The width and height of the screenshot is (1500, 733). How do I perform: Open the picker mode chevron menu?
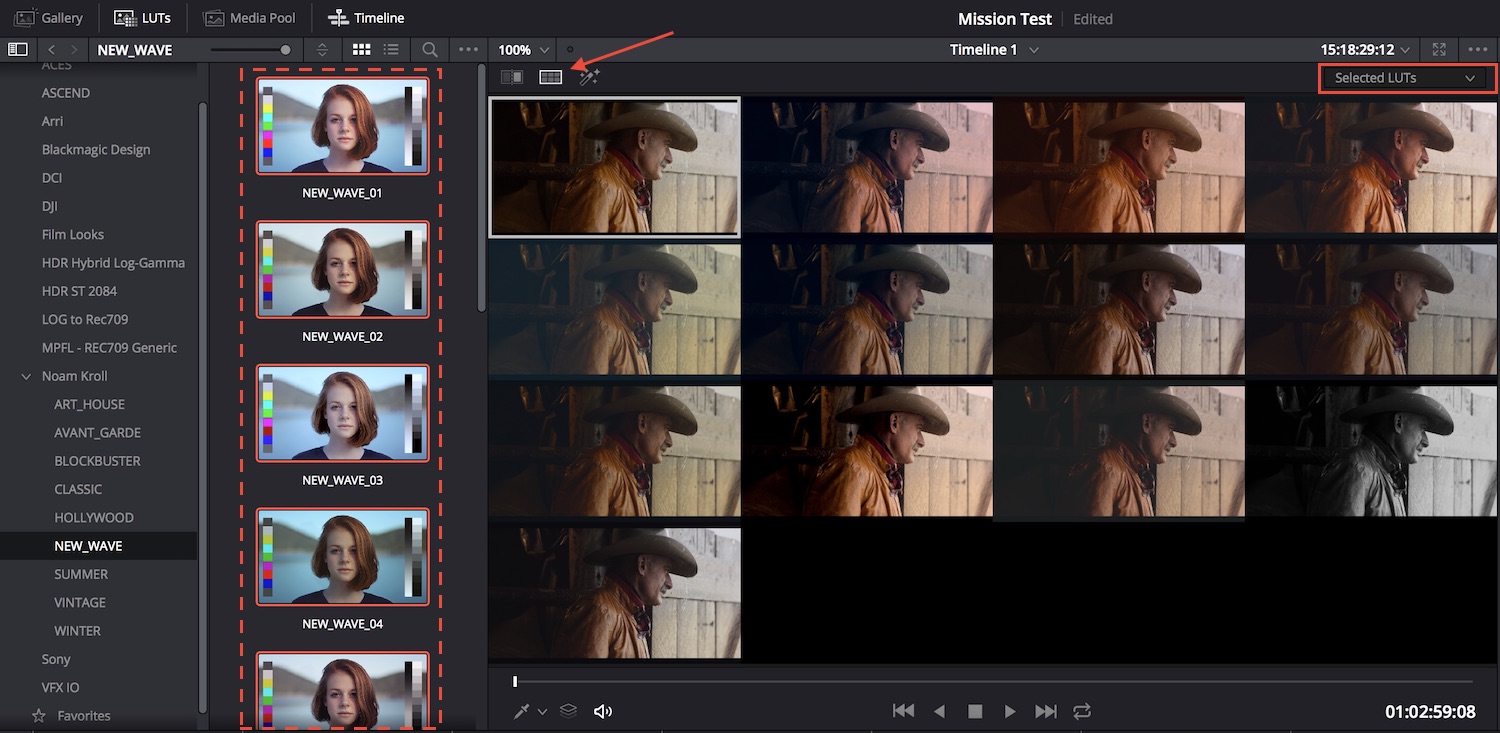[x=543, y=711]
